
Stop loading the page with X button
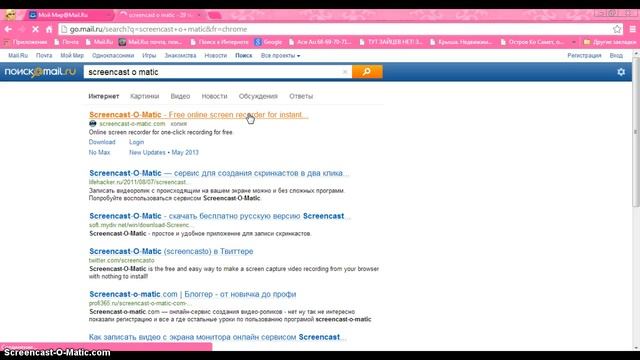35,29
